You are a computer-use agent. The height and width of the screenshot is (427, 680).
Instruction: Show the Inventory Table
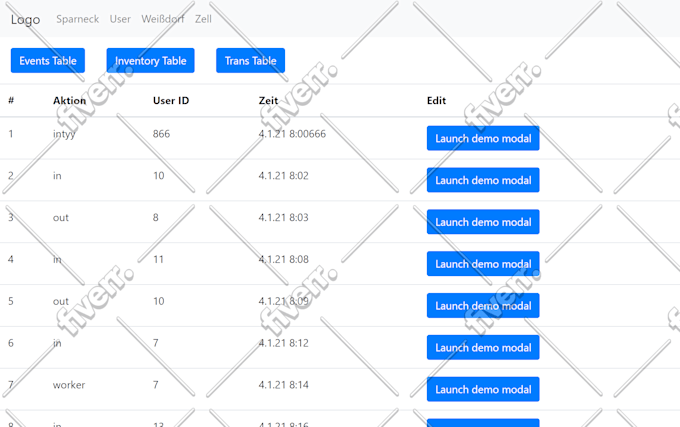point(150,60)
